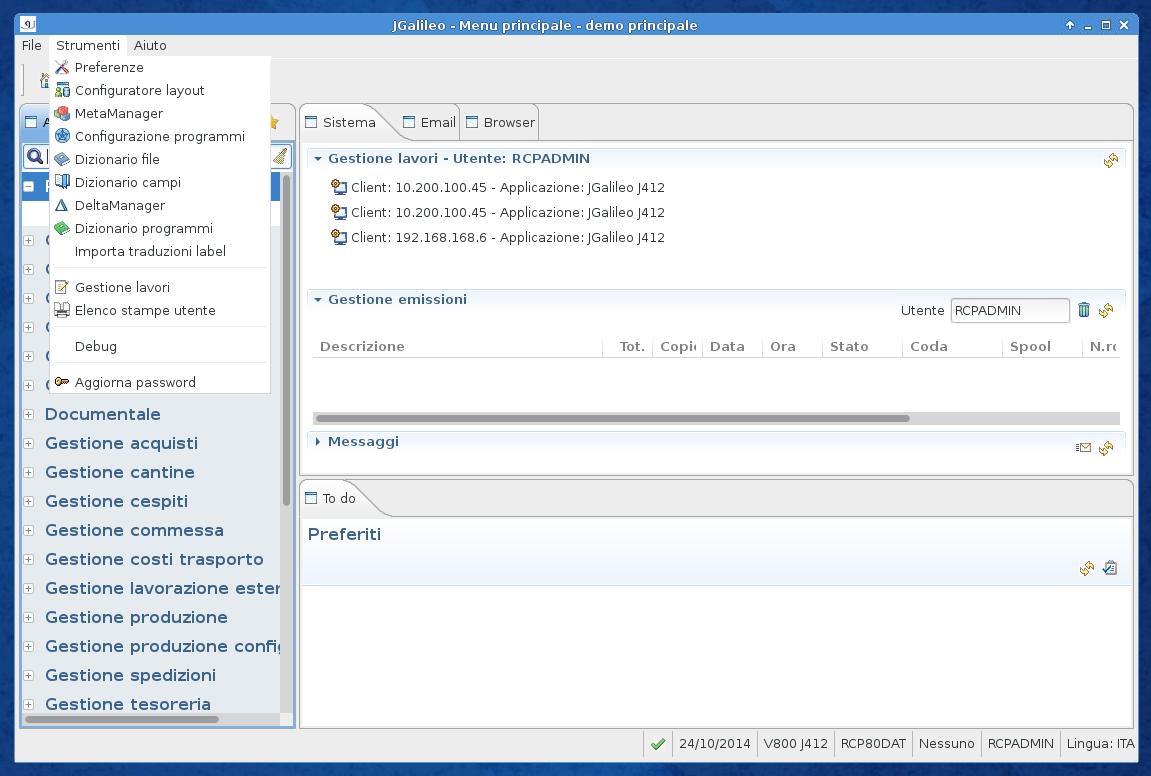
Task: Click the emissioni table horizontal scrollbar
Action: [612, 418]
